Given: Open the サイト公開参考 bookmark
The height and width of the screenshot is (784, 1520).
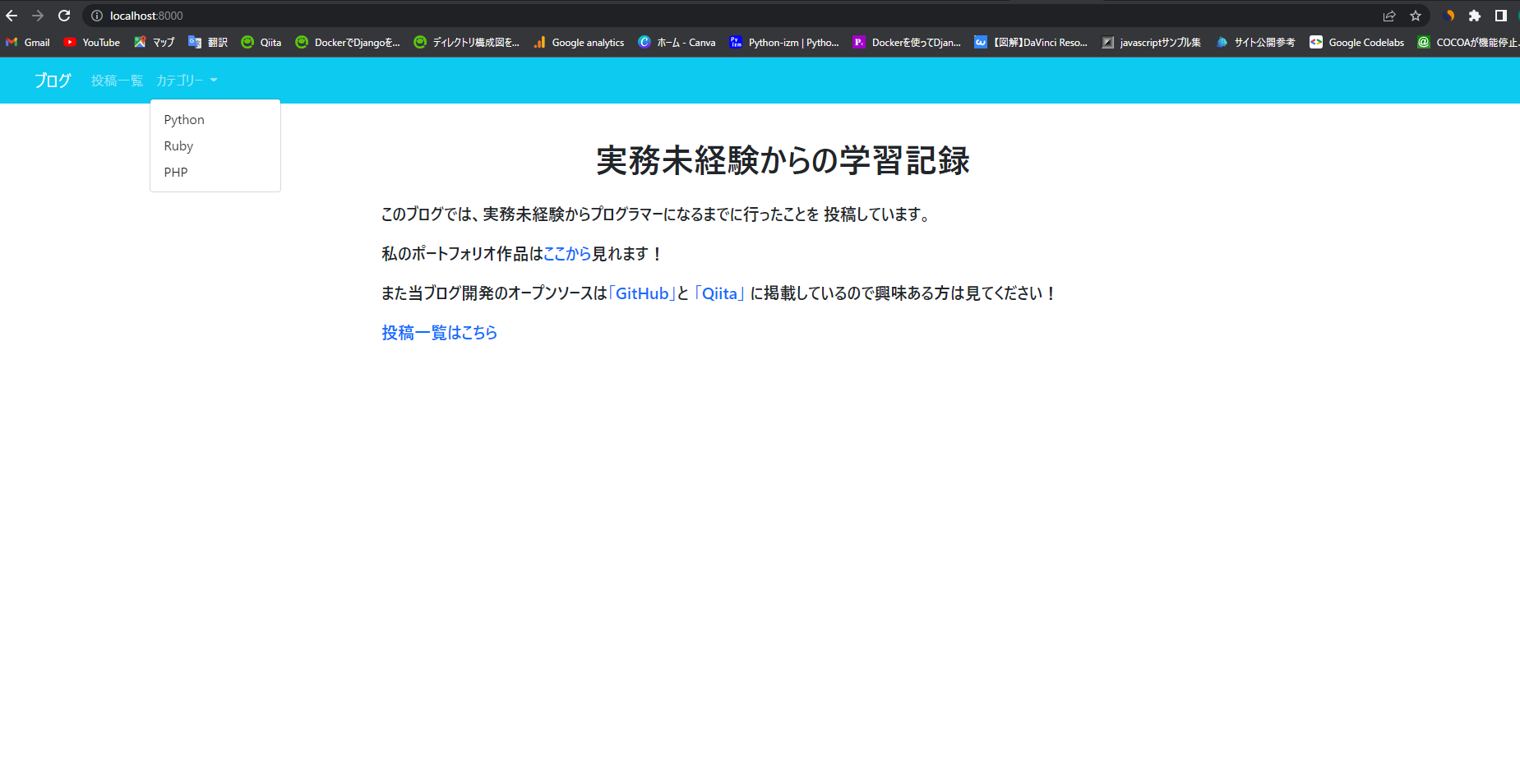Looking at the screenshot, I should (x=1255, y=42).
